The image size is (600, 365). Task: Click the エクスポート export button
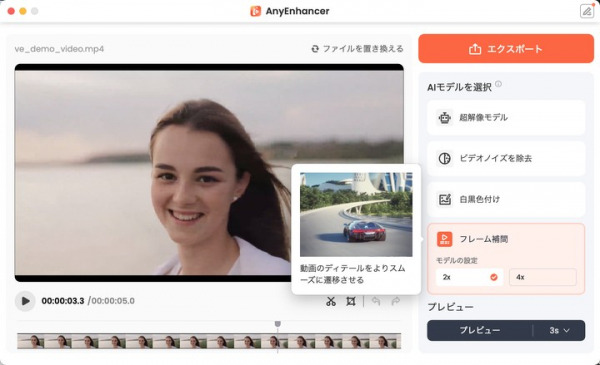click(506, 49)
